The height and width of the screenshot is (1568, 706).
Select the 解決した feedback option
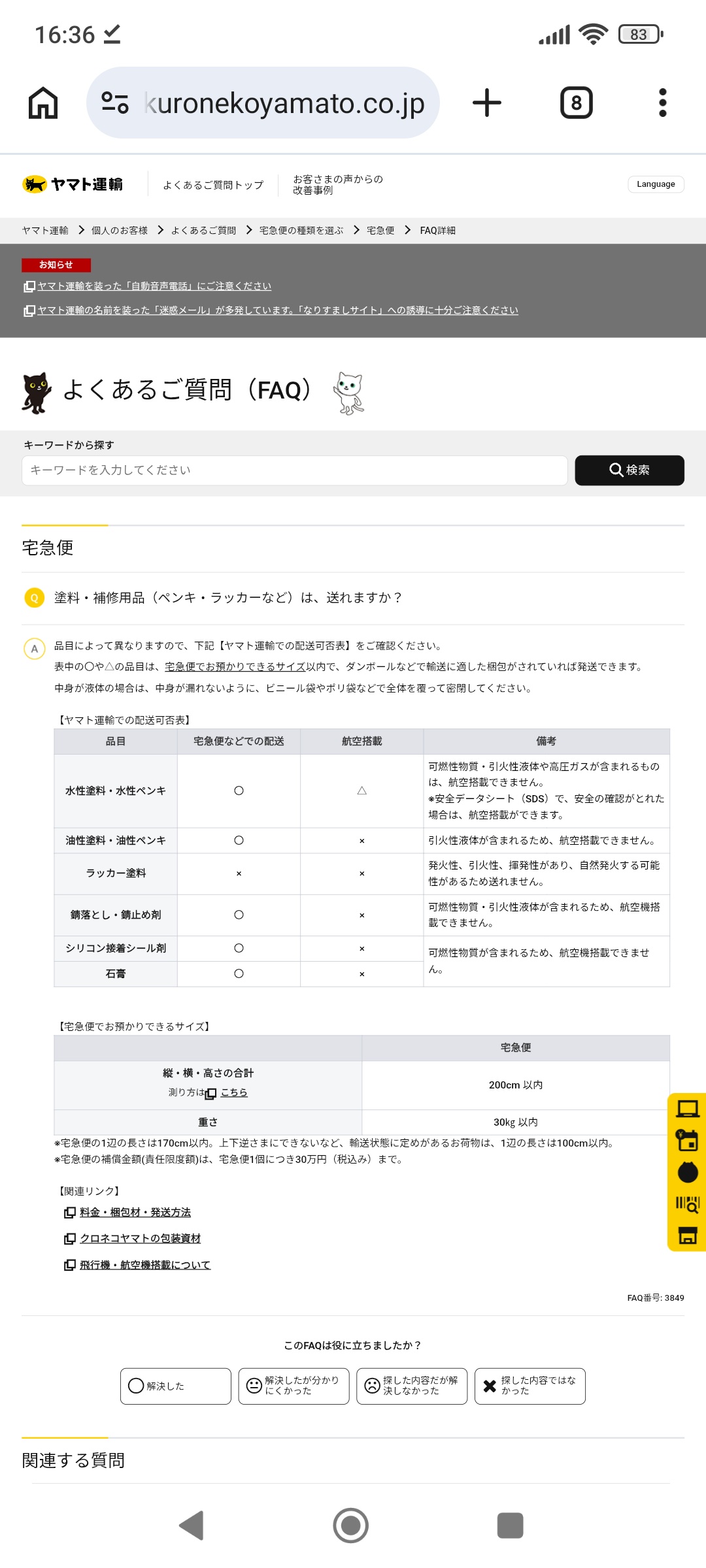point(175,1386)
